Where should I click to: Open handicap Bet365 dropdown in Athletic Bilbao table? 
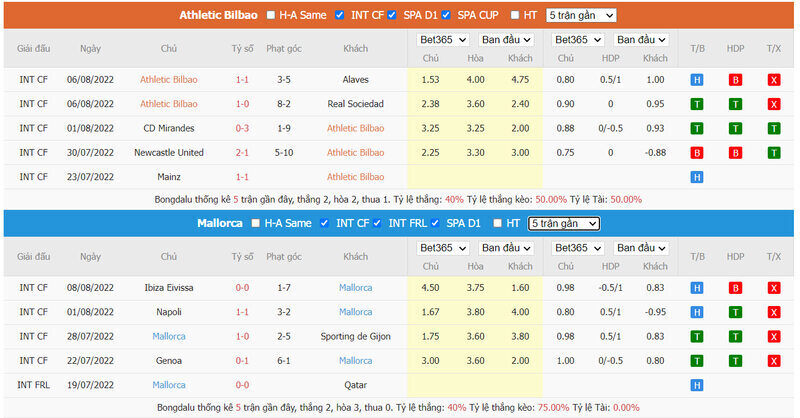point(578,40)
